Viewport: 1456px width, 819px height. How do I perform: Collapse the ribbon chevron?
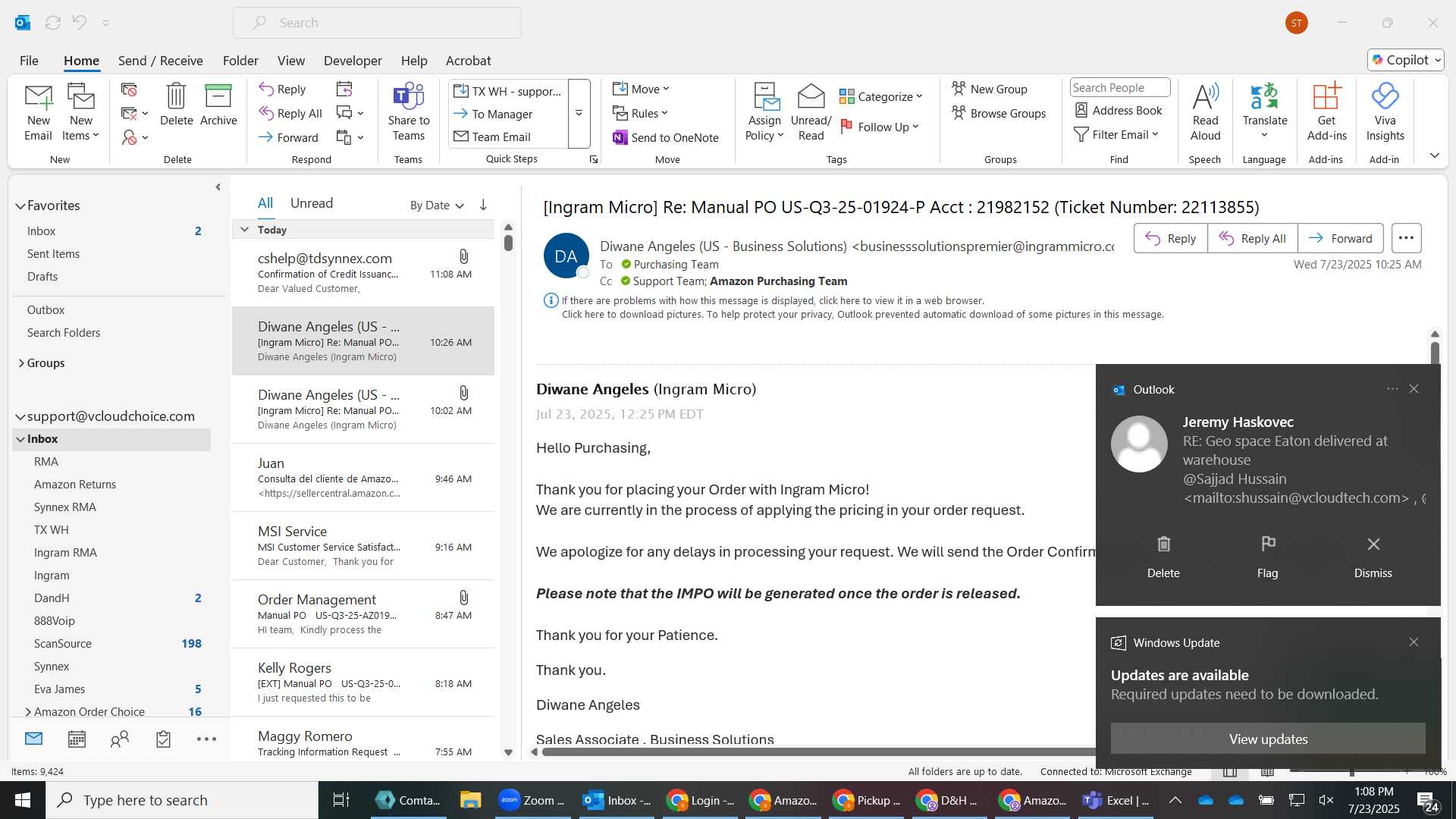point(1434,155)
